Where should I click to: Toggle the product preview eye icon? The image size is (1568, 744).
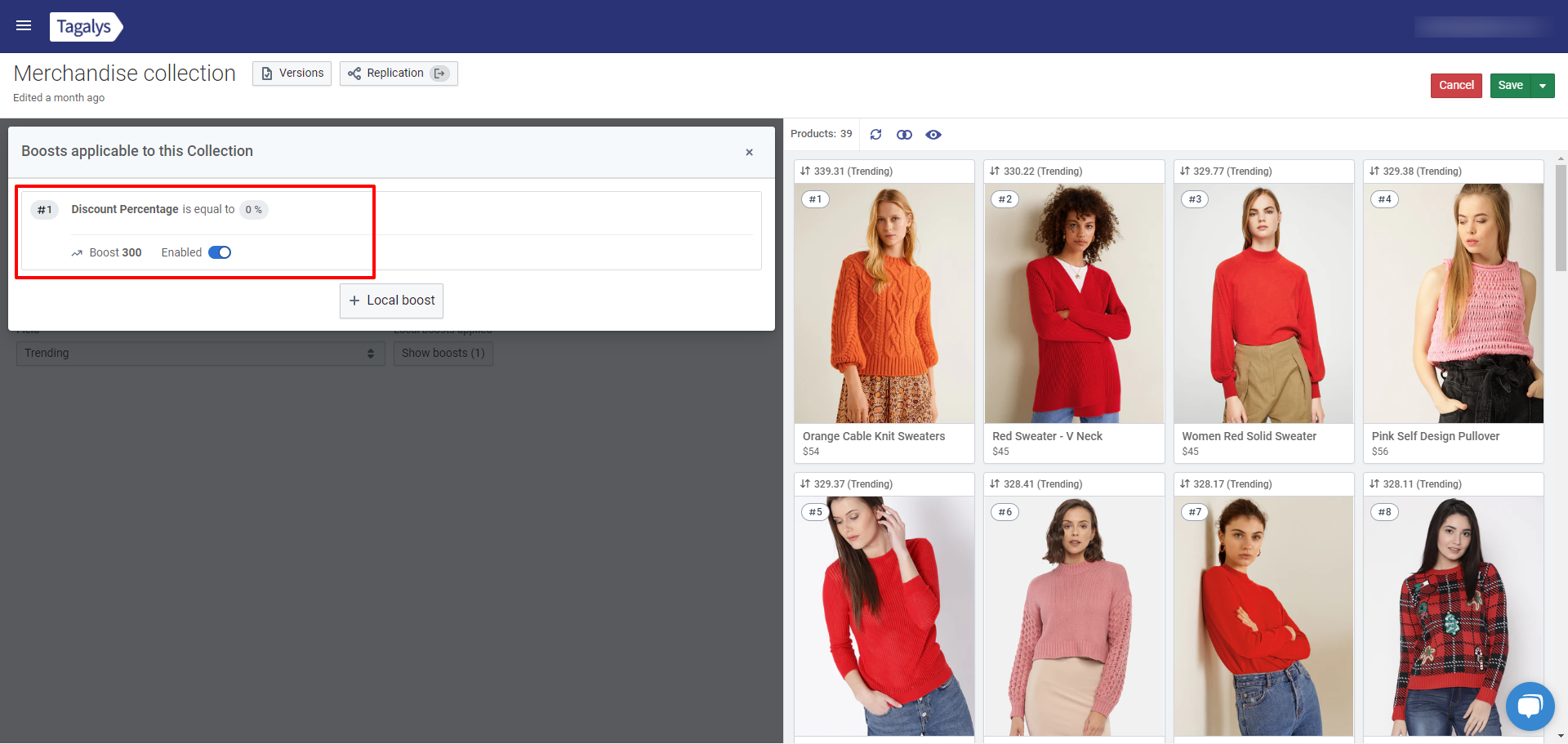(933, 135)
